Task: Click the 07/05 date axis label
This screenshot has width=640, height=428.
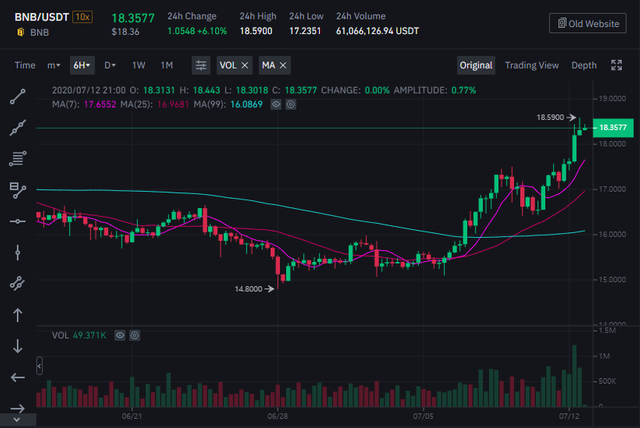Action: 423,416
